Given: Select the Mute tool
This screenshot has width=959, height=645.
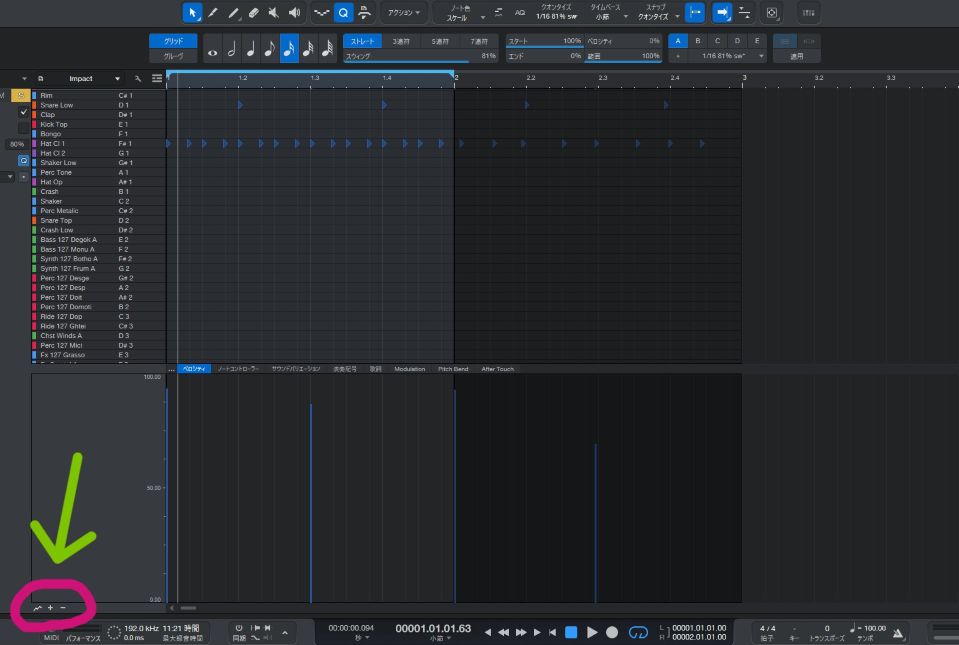Looking at the screenshot, I should [273, 13].
